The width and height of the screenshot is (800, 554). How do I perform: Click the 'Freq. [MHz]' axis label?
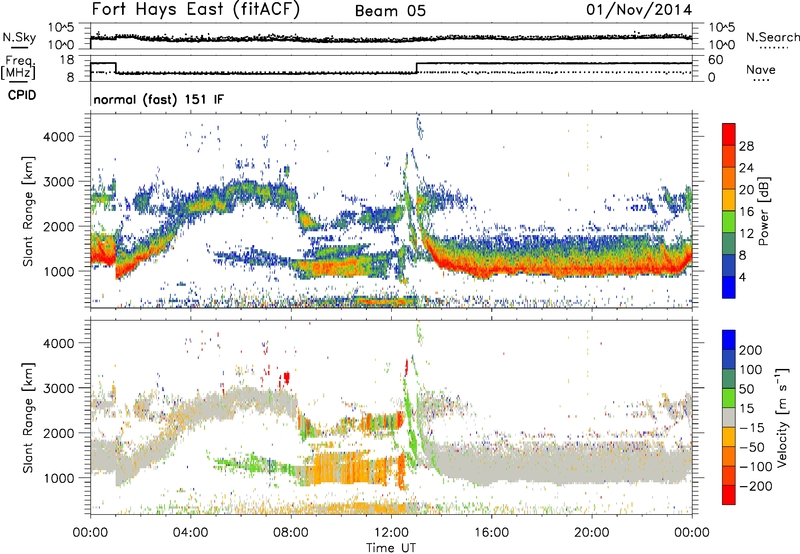[x=18, y=68]
